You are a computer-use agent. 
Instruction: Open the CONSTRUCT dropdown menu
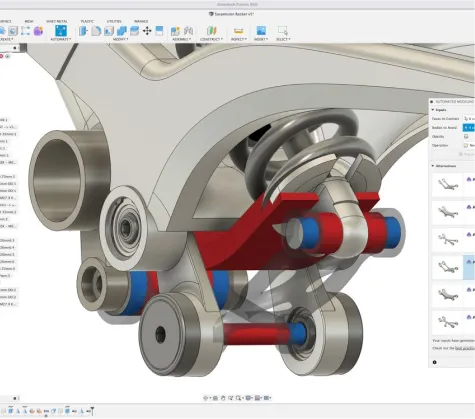point(212,39)
